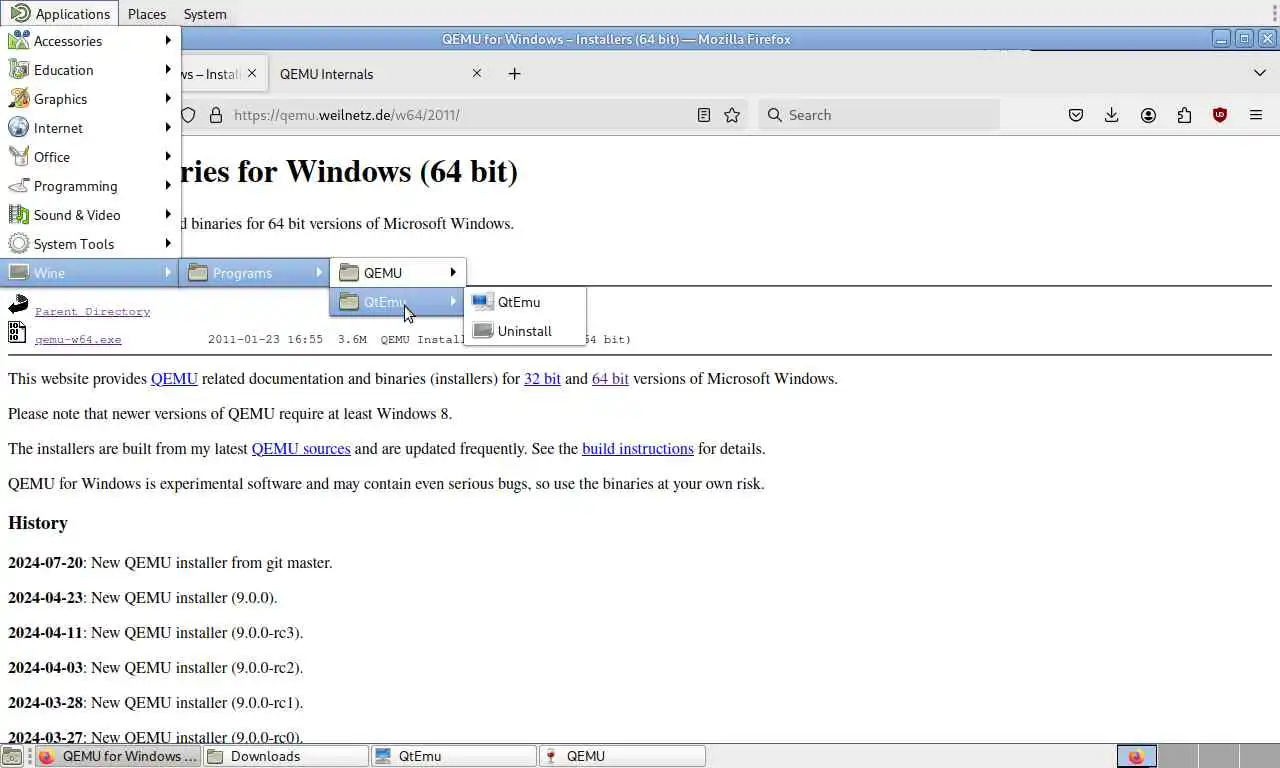Expand the QEMU submenu arrow
1280x768 pixels.
point(453,273)
